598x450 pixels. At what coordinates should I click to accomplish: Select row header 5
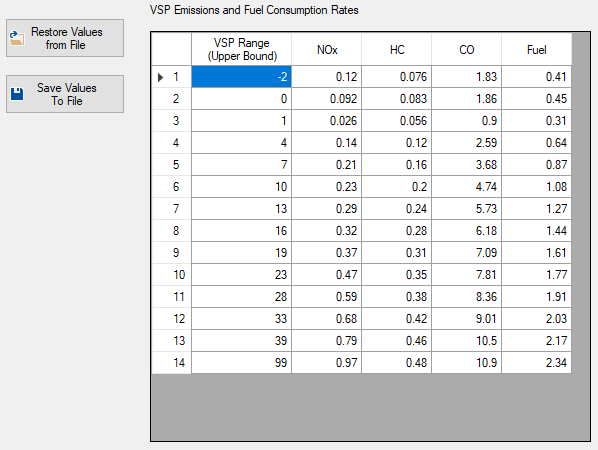point(172,165)
